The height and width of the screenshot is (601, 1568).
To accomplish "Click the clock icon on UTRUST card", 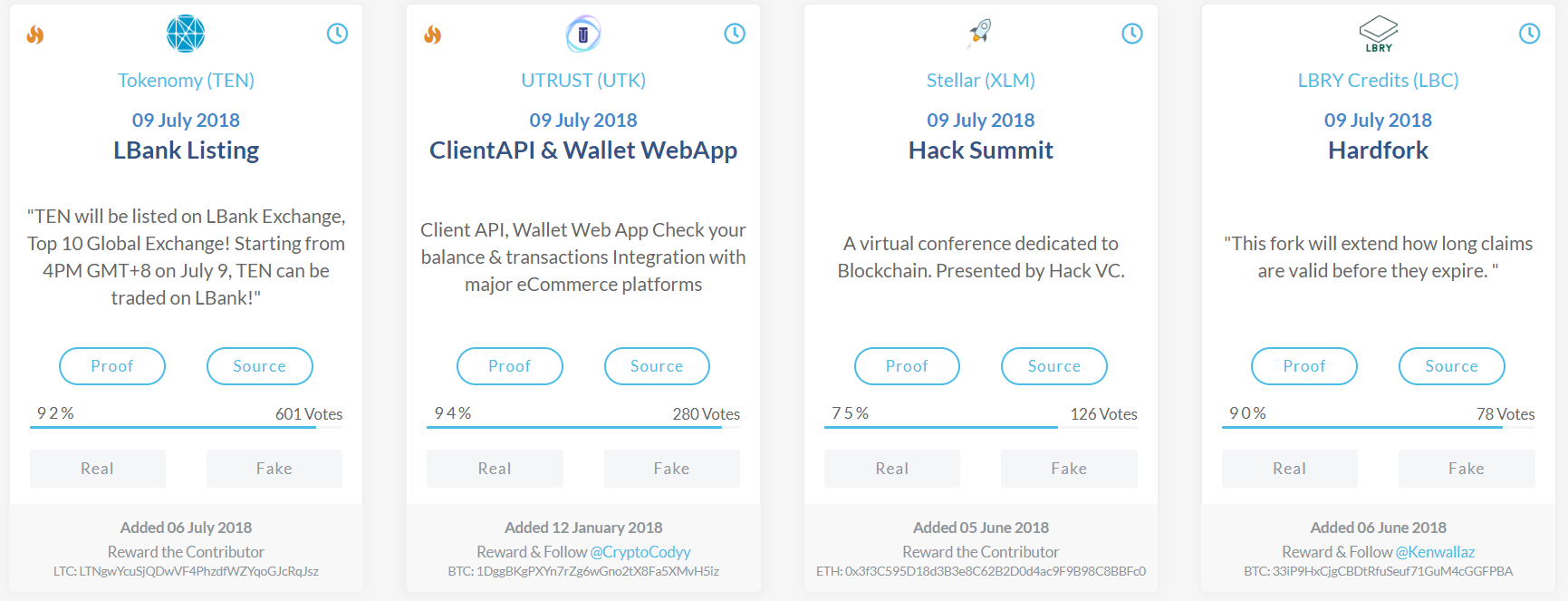I will pos(735,34).
